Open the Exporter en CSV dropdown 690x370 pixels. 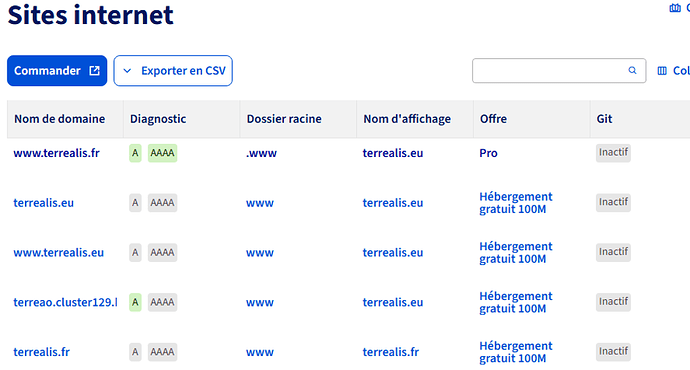173,70
